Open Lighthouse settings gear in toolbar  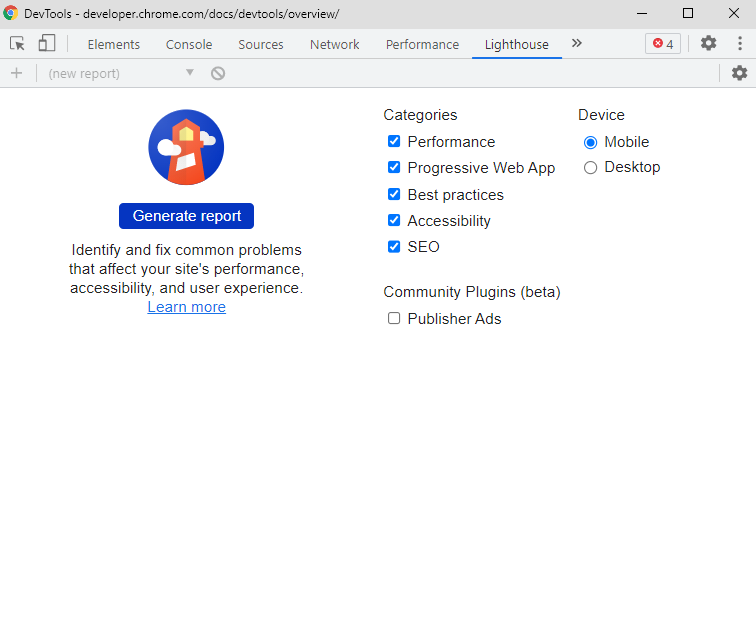[739, 73]
